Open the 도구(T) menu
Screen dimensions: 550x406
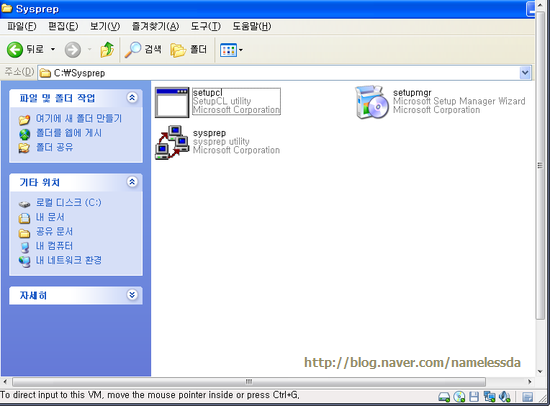pos(206,26)
